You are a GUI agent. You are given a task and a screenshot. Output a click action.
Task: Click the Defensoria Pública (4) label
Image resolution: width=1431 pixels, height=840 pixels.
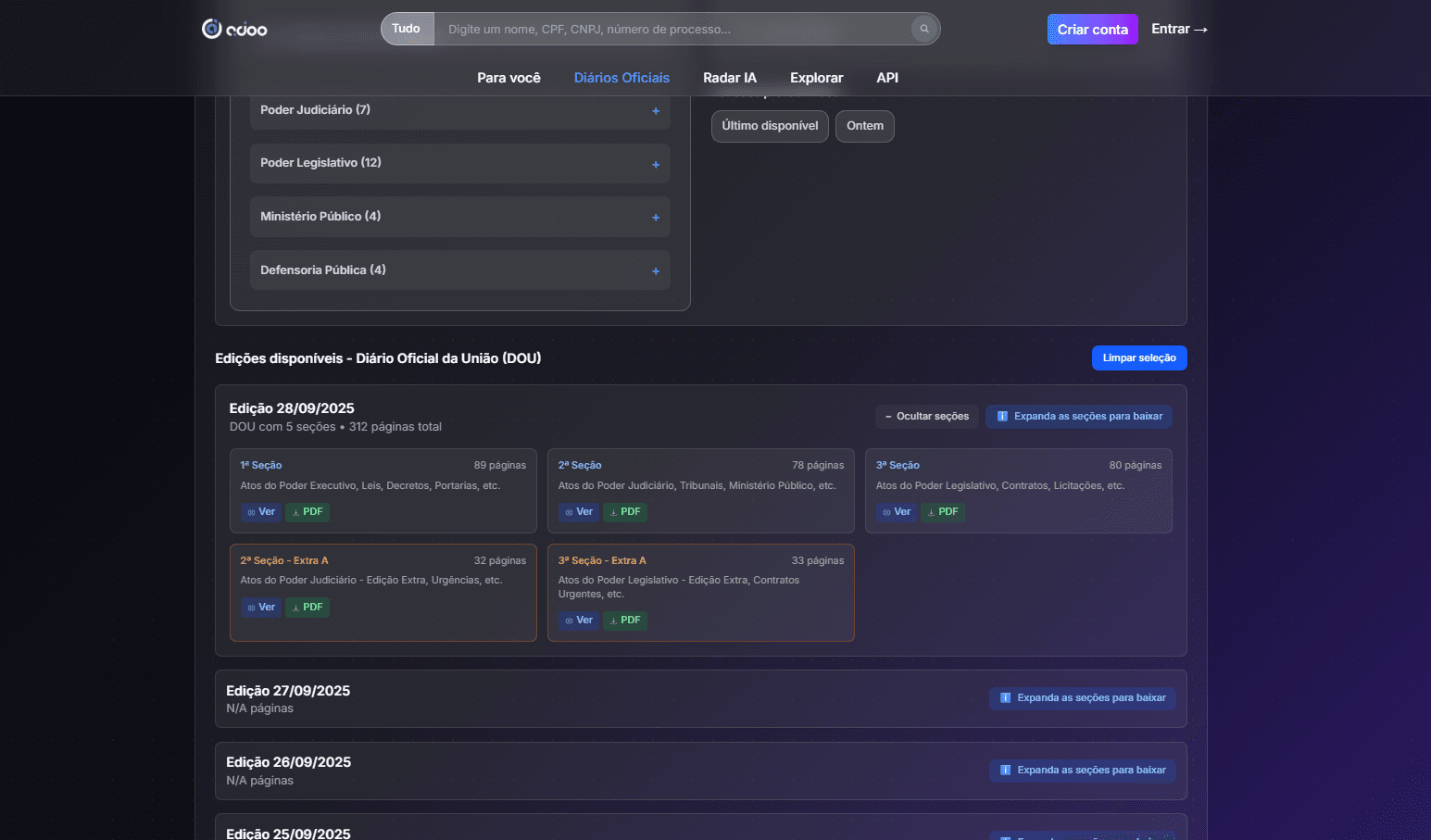tap(323, 270)
